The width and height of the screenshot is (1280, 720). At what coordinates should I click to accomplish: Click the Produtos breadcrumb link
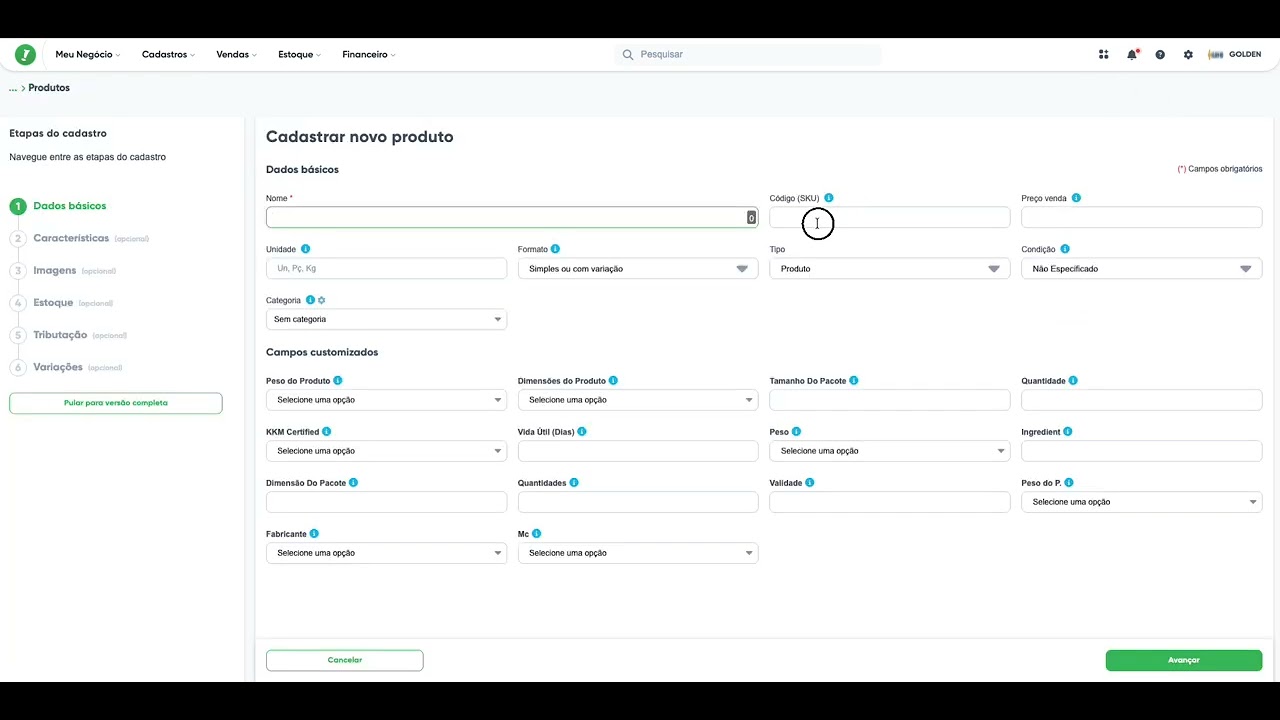coord(49,88)
